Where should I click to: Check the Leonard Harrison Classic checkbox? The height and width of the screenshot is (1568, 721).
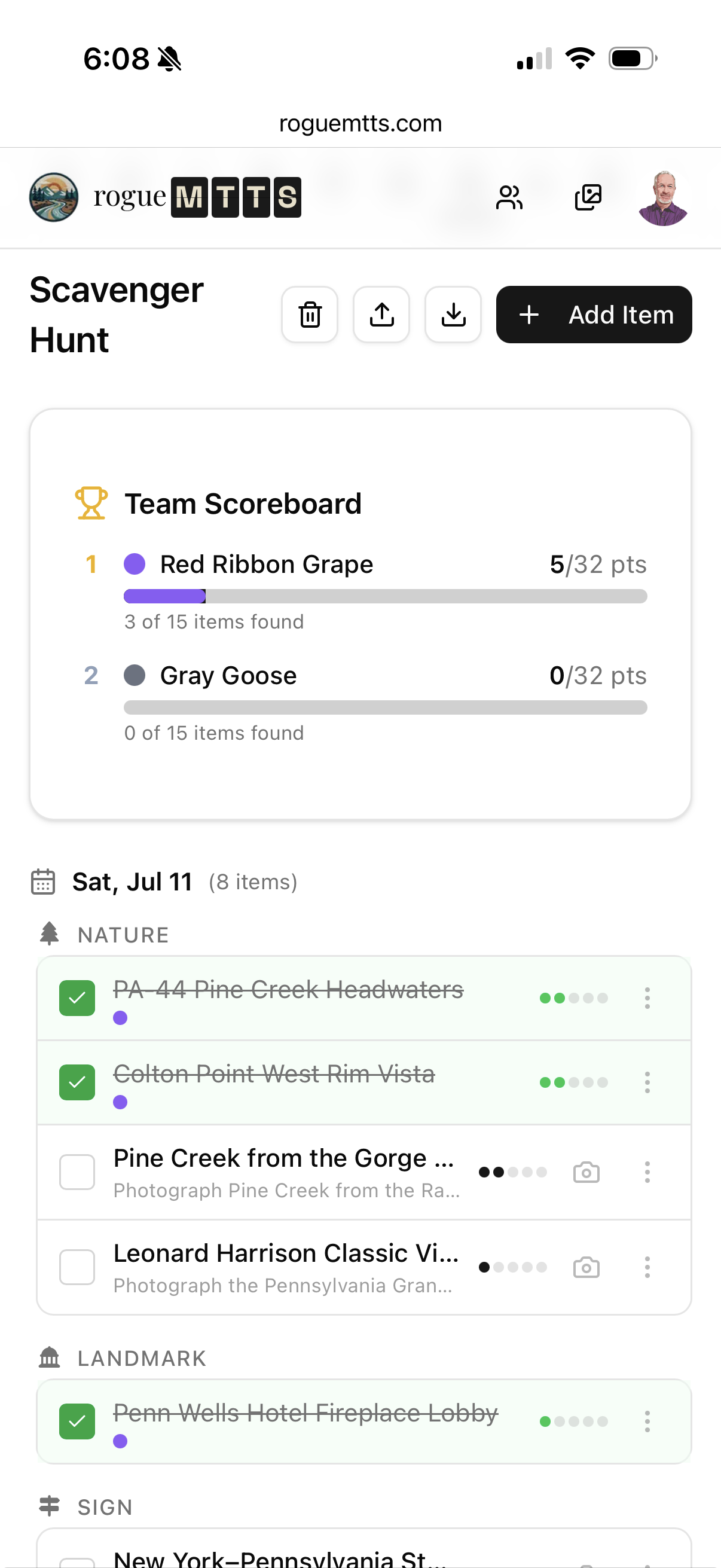click(x=77, y=1267)
